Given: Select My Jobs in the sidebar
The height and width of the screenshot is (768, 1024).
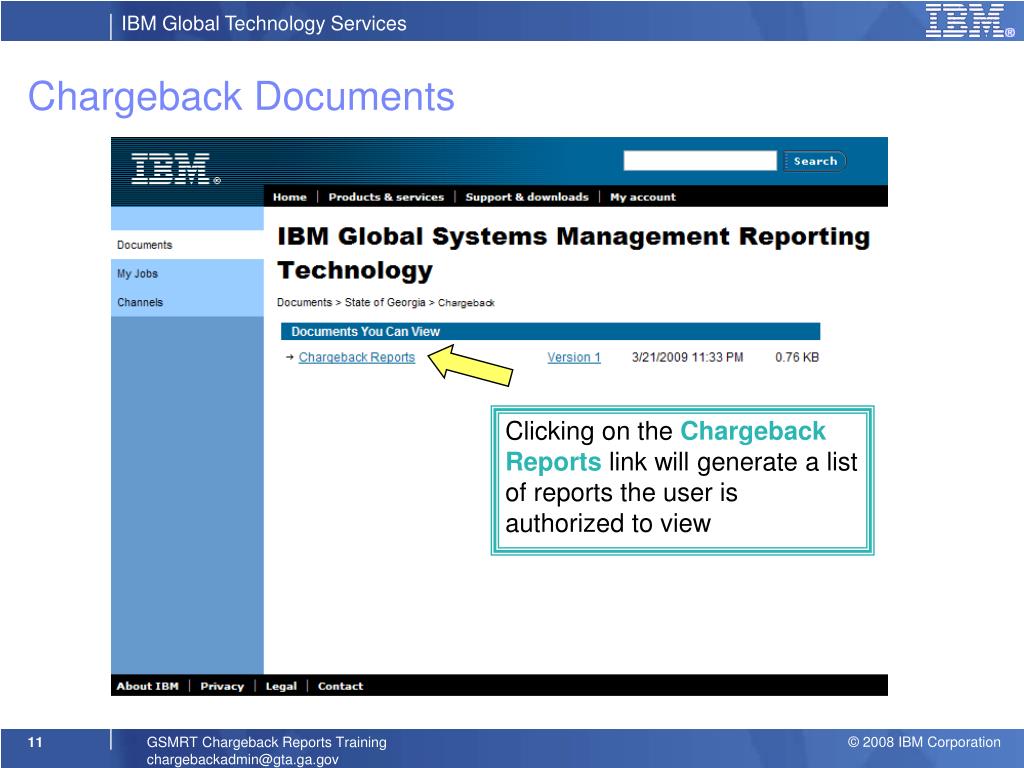Looking at the screenshot, I should 137,274.
